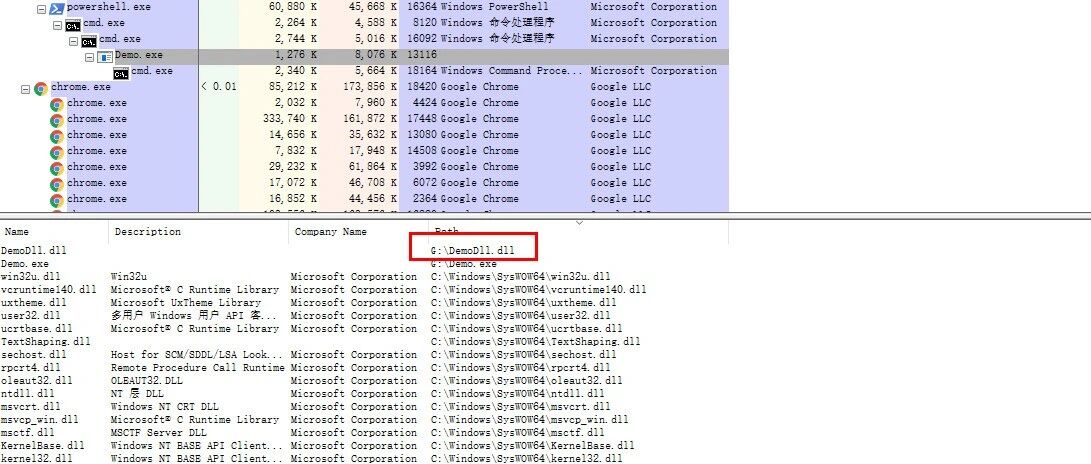Collapse the Demo.exe process branch
Viewport: 1091px width, 464px height.
[x=90, y=57]
